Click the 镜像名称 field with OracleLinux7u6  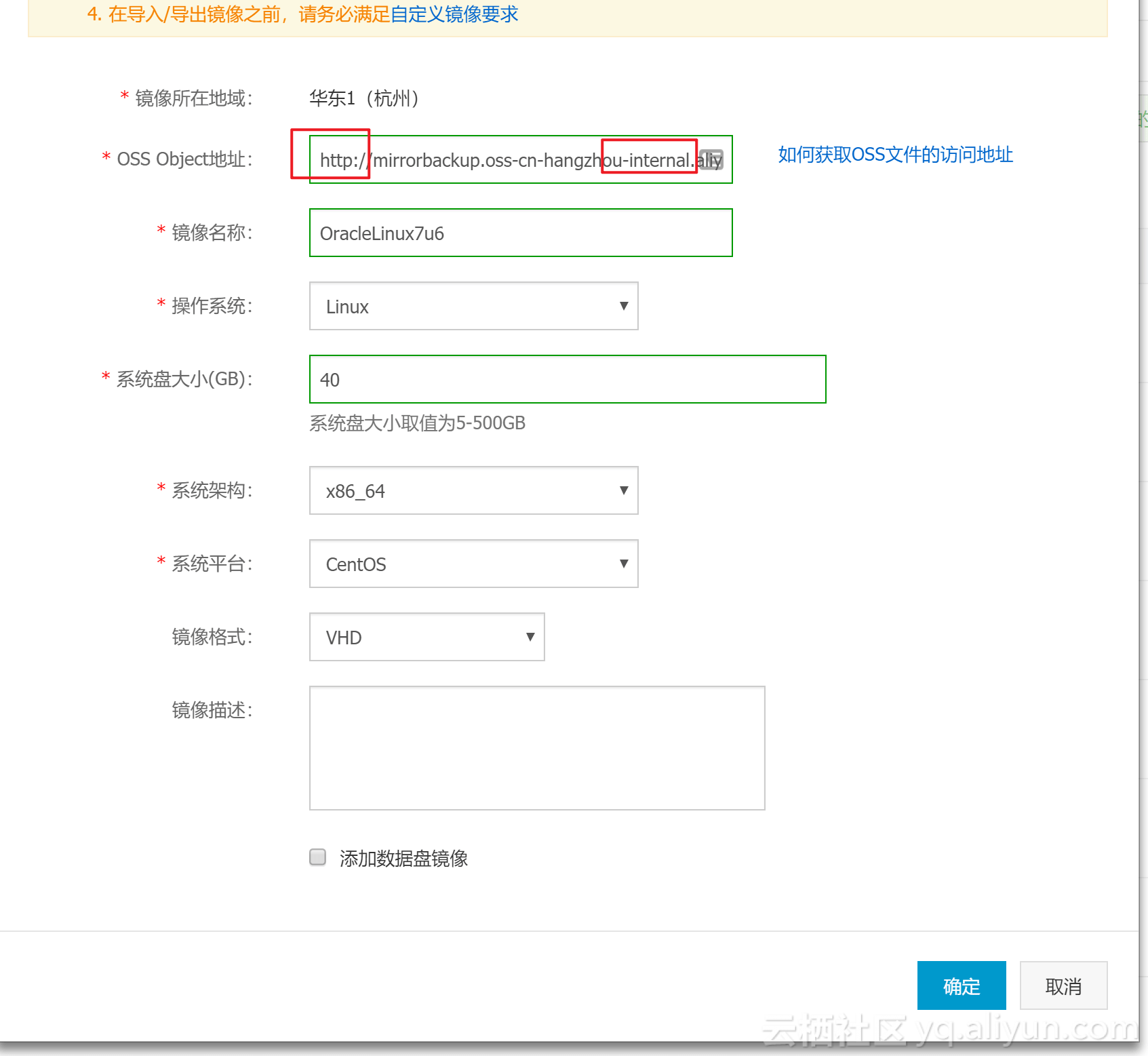coord(521,233)
